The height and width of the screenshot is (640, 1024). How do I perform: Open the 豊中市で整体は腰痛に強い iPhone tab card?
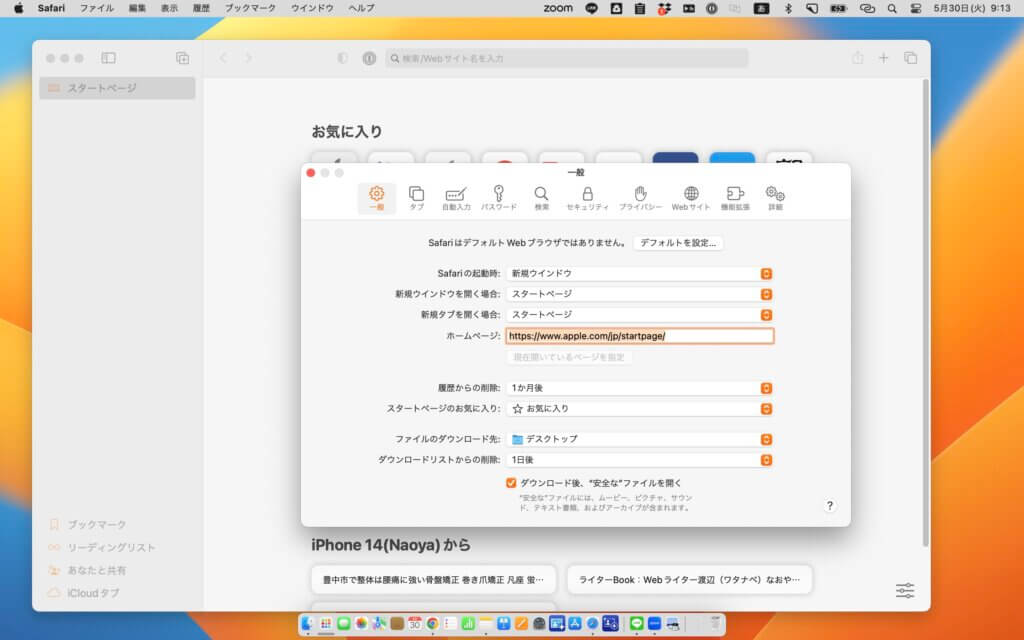point(434,579)
